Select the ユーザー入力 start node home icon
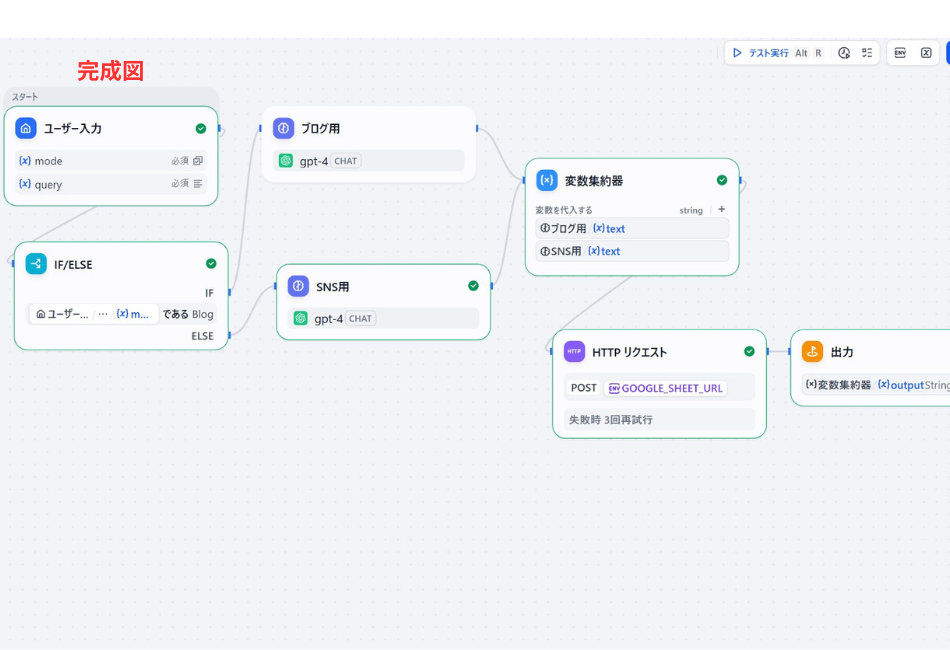950x650 pixels. (x=25, y=128)
